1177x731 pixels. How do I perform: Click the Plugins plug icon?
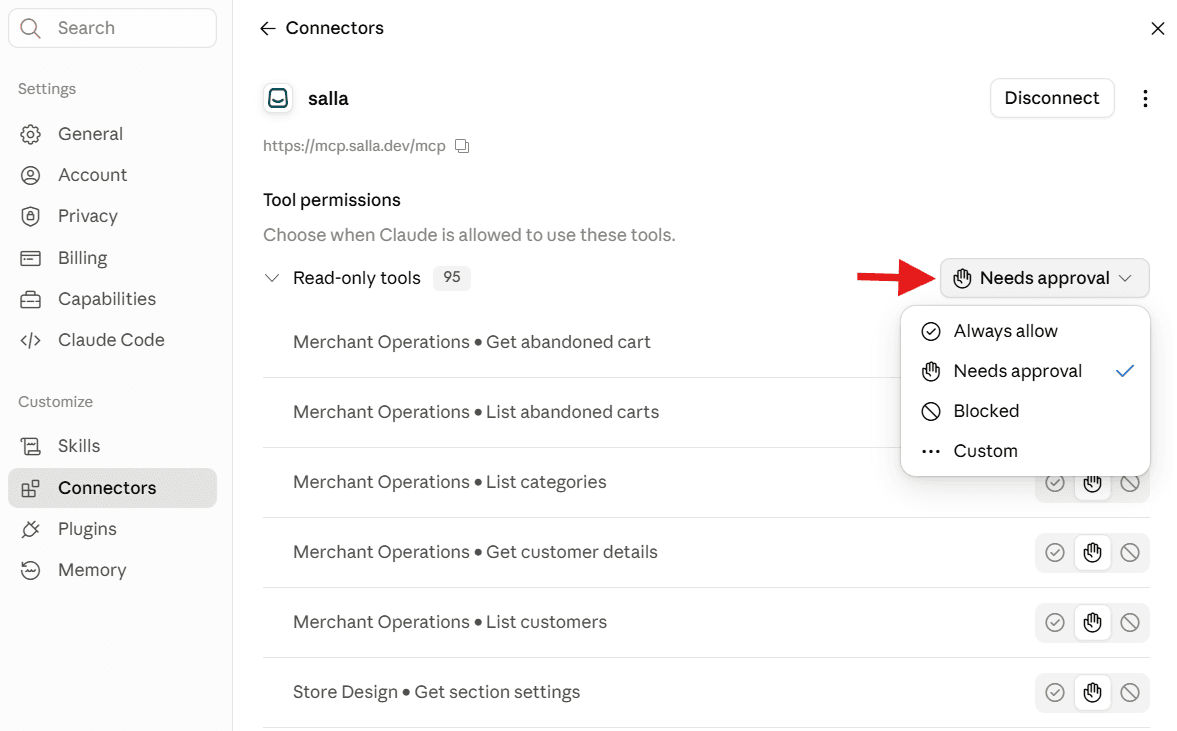coord(30,529)
